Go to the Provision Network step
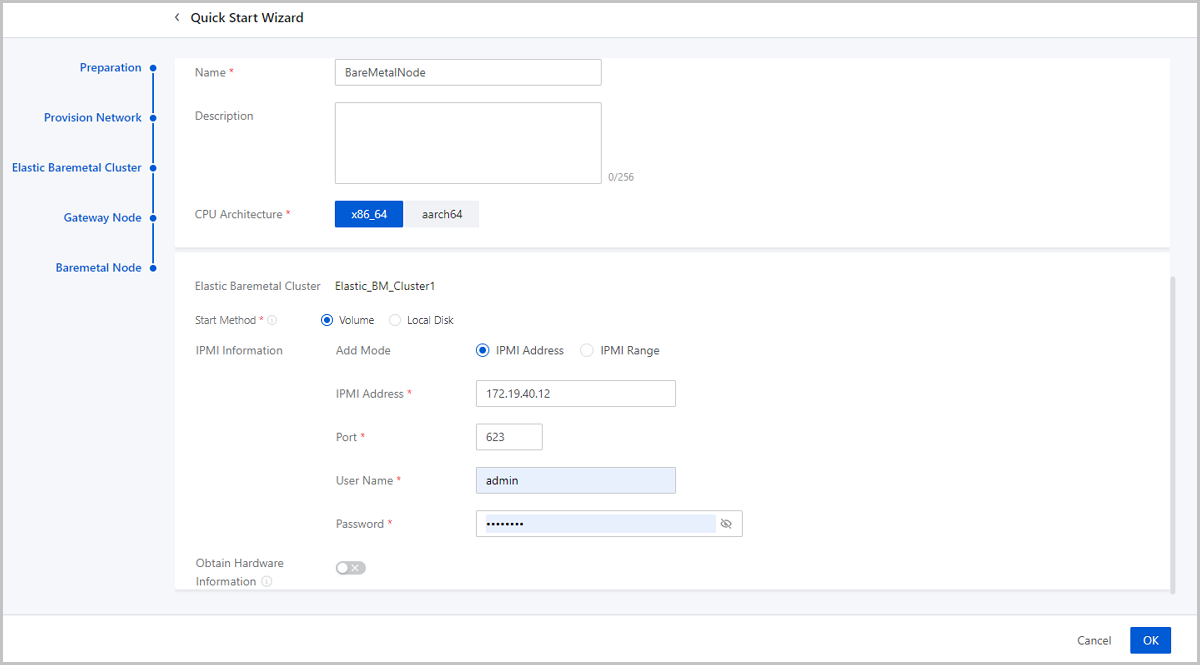This screenshot has height=665, width=1200. click(x=92, y=118)
